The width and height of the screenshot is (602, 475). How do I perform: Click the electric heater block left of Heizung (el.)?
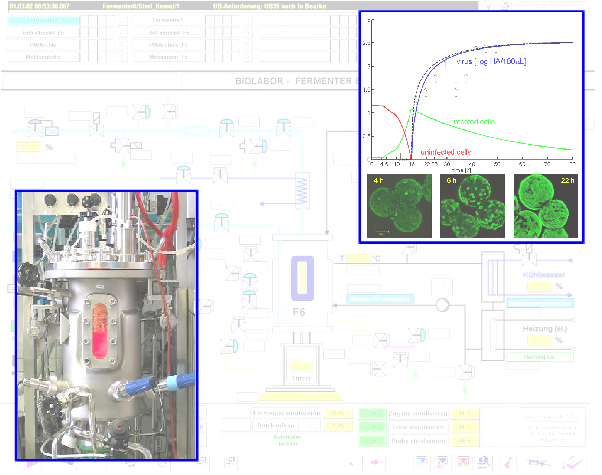[x=493, y=335]
